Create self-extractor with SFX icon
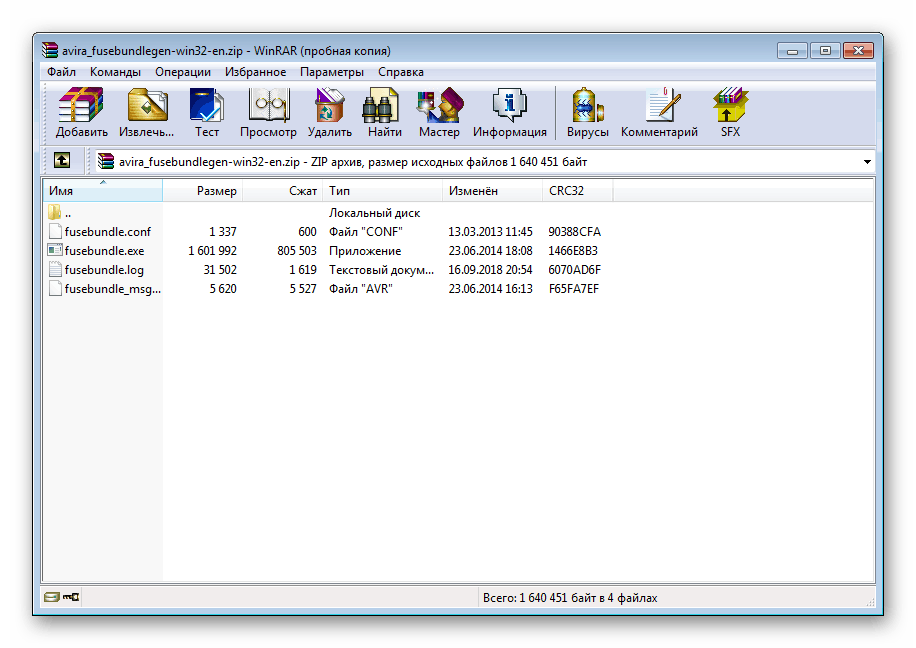Image resolution: width=916 pixels, height=648 pixels. (x=730, y=112)
